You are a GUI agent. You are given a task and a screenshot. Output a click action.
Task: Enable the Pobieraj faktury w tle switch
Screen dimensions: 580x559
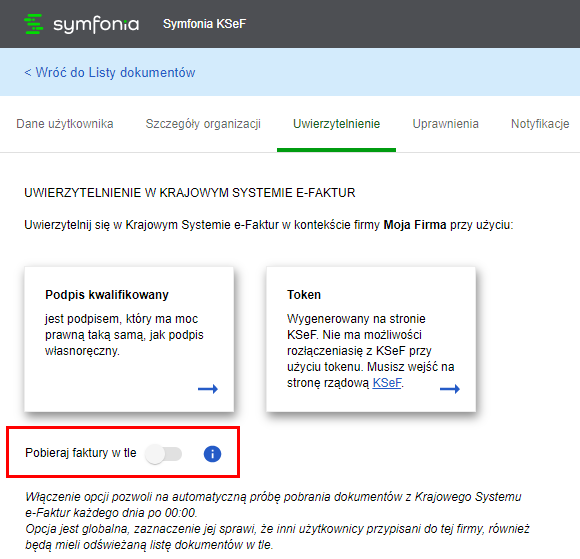coord(163,454)
